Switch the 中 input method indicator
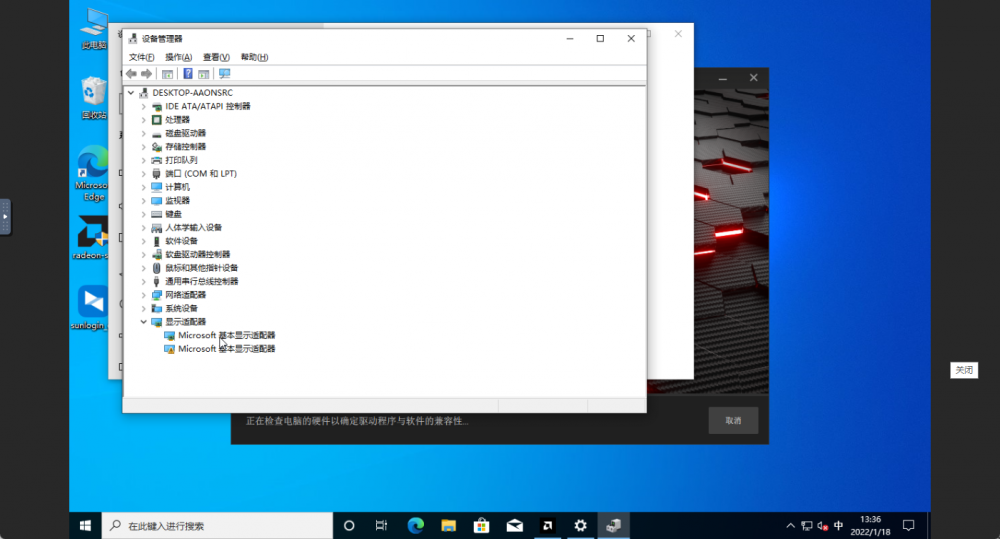This screenshot has width=1000, height=539. coord(839,526)
